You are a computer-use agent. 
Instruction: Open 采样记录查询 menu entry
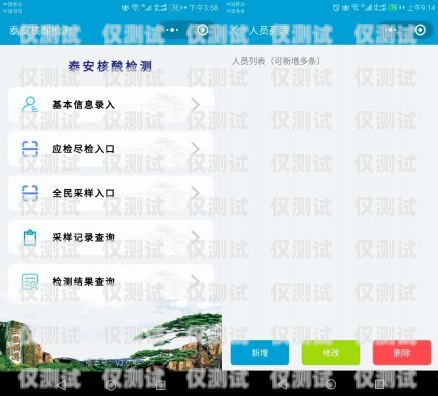point(111,237)
